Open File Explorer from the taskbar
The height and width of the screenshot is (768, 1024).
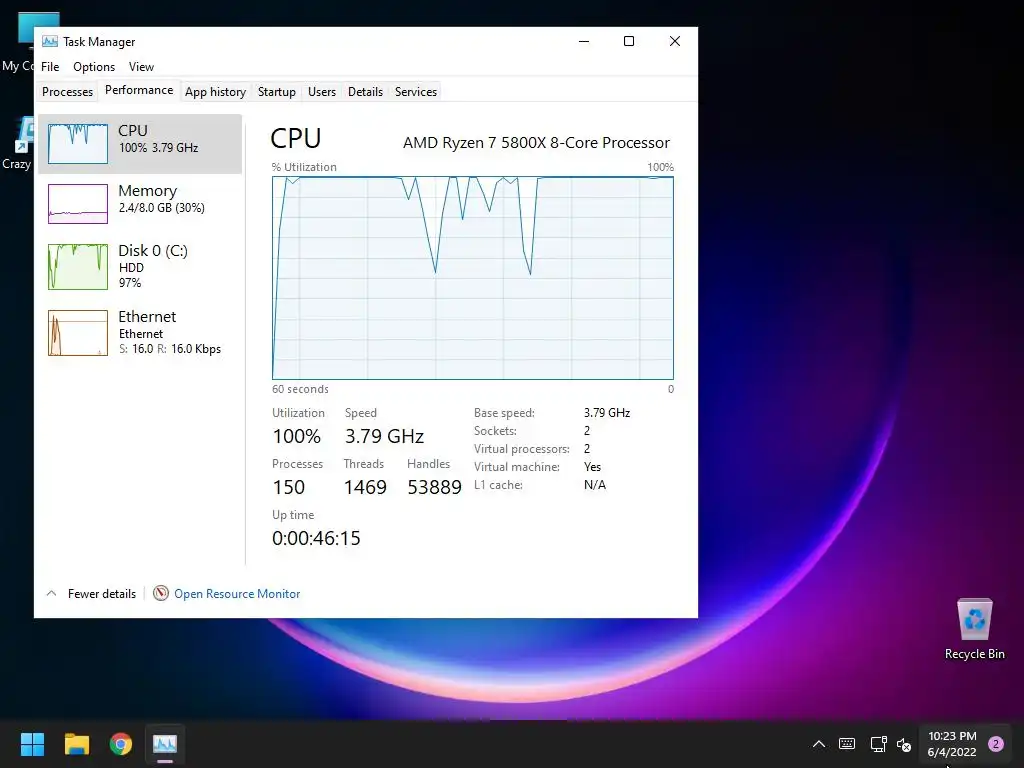[x=76, y=744]
